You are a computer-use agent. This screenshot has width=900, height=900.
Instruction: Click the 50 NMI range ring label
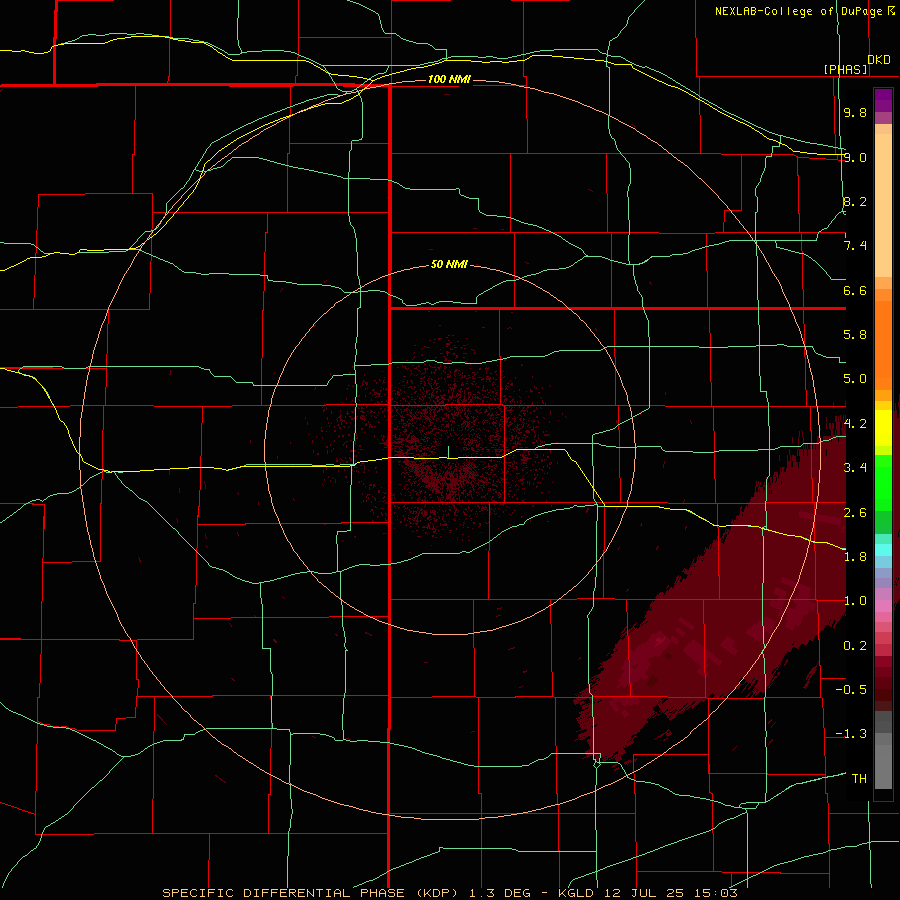click(x=449, y=265)
